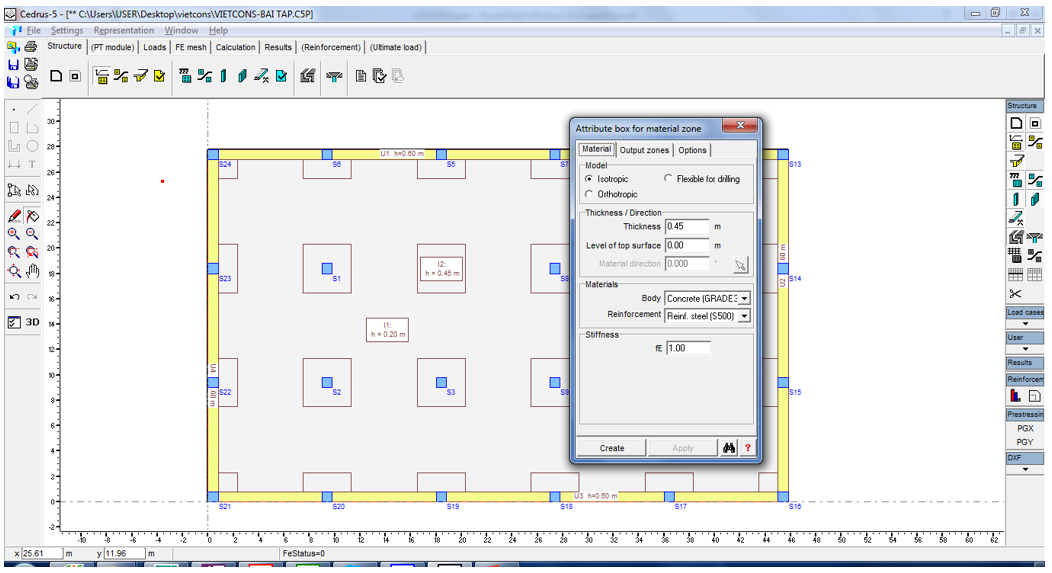Switch to 3D view
Screen dimensions: 1052x573
point(32,322)
